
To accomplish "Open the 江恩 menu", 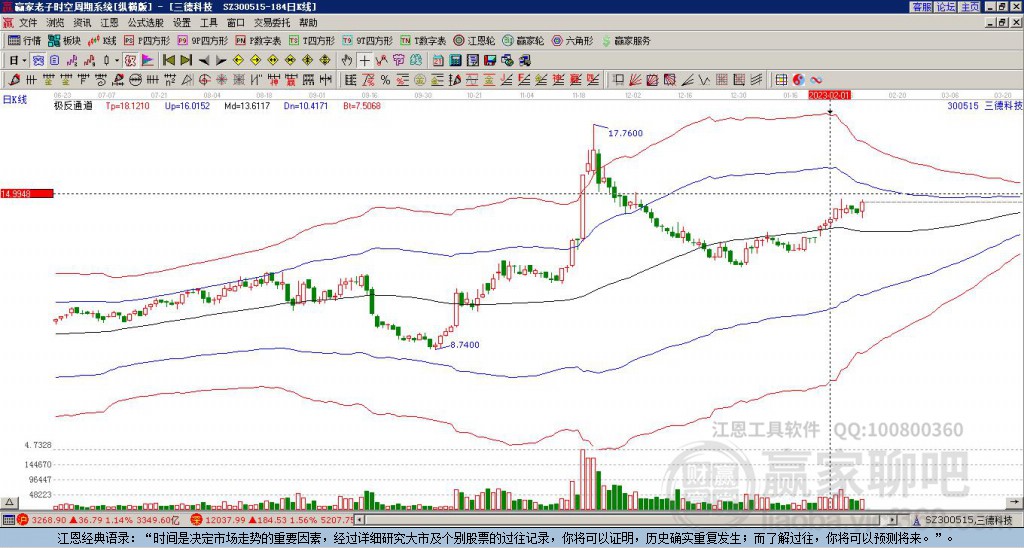I will (x=109, y=22).
